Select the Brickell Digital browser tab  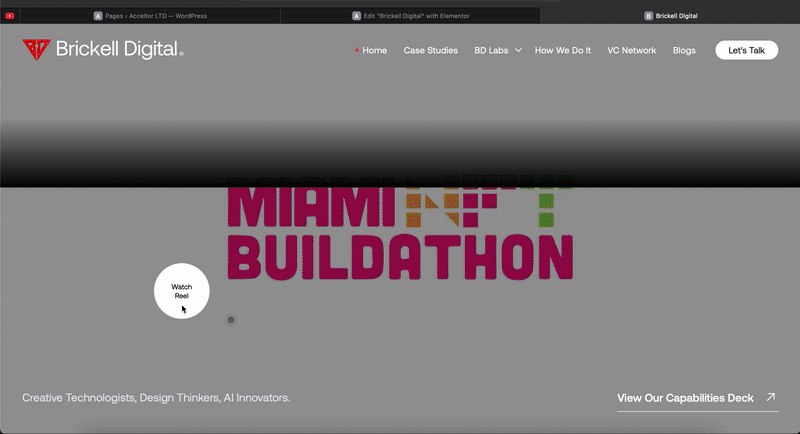(x=670, y=16)
